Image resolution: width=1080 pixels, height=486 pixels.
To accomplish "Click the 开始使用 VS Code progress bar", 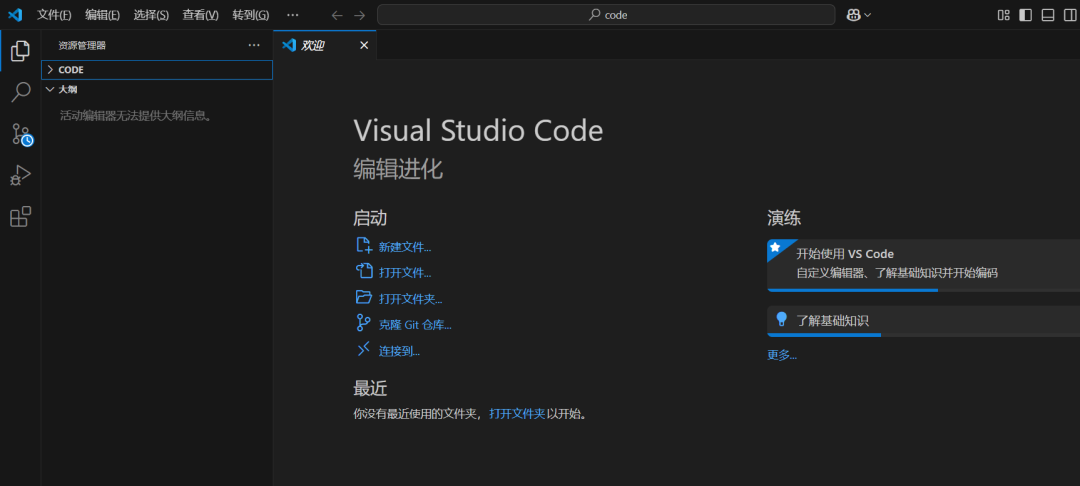I will pyautogui.click(x=924, y=290).
